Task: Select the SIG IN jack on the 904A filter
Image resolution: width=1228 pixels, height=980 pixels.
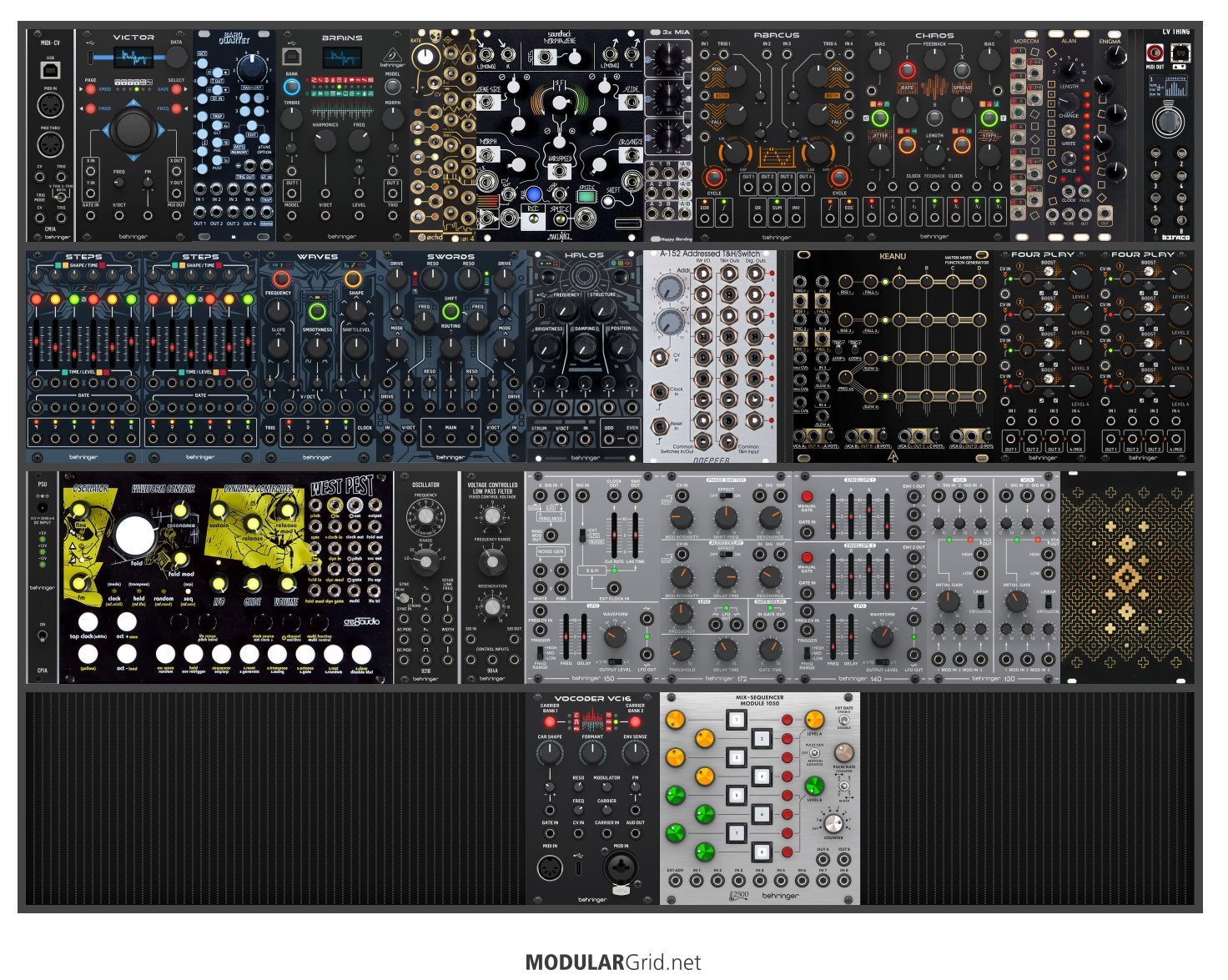Action: point(472,641)
